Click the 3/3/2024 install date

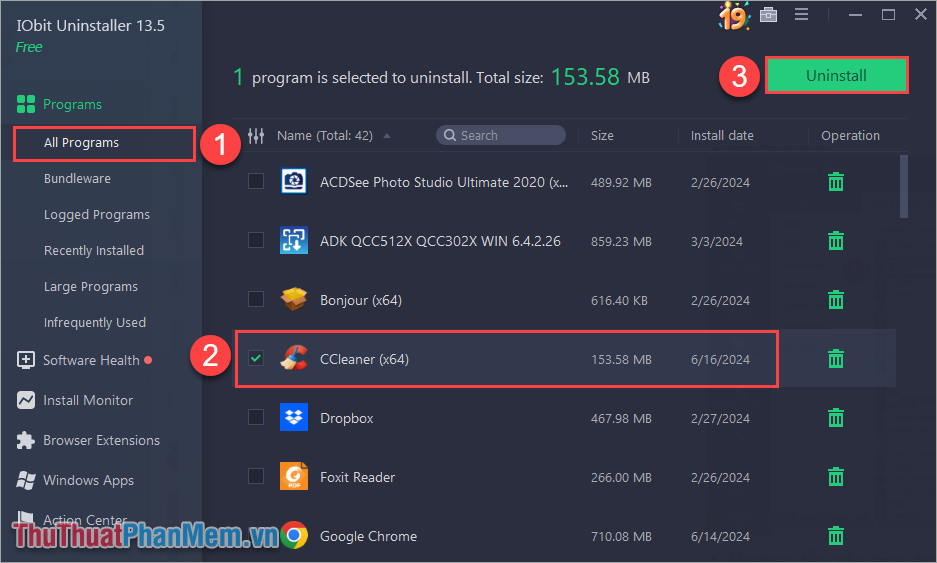(x=716, y=241)
